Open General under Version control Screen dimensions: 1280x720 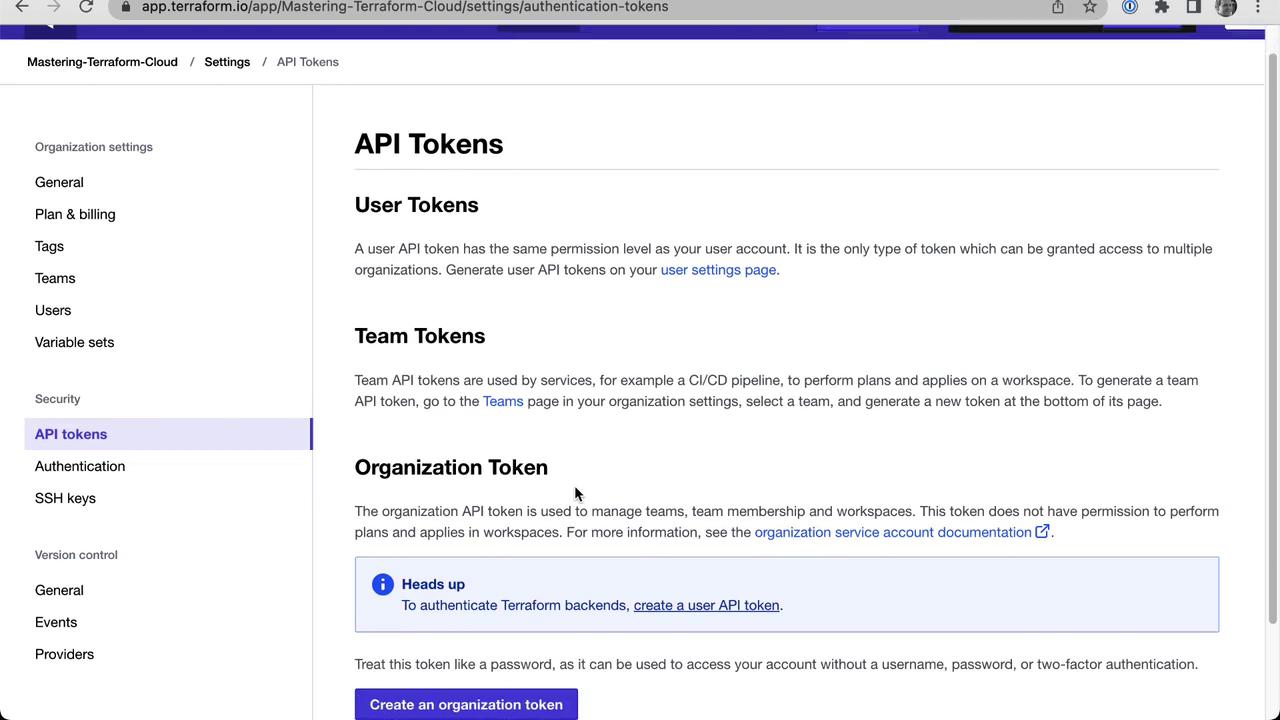[x=59, y=590]
